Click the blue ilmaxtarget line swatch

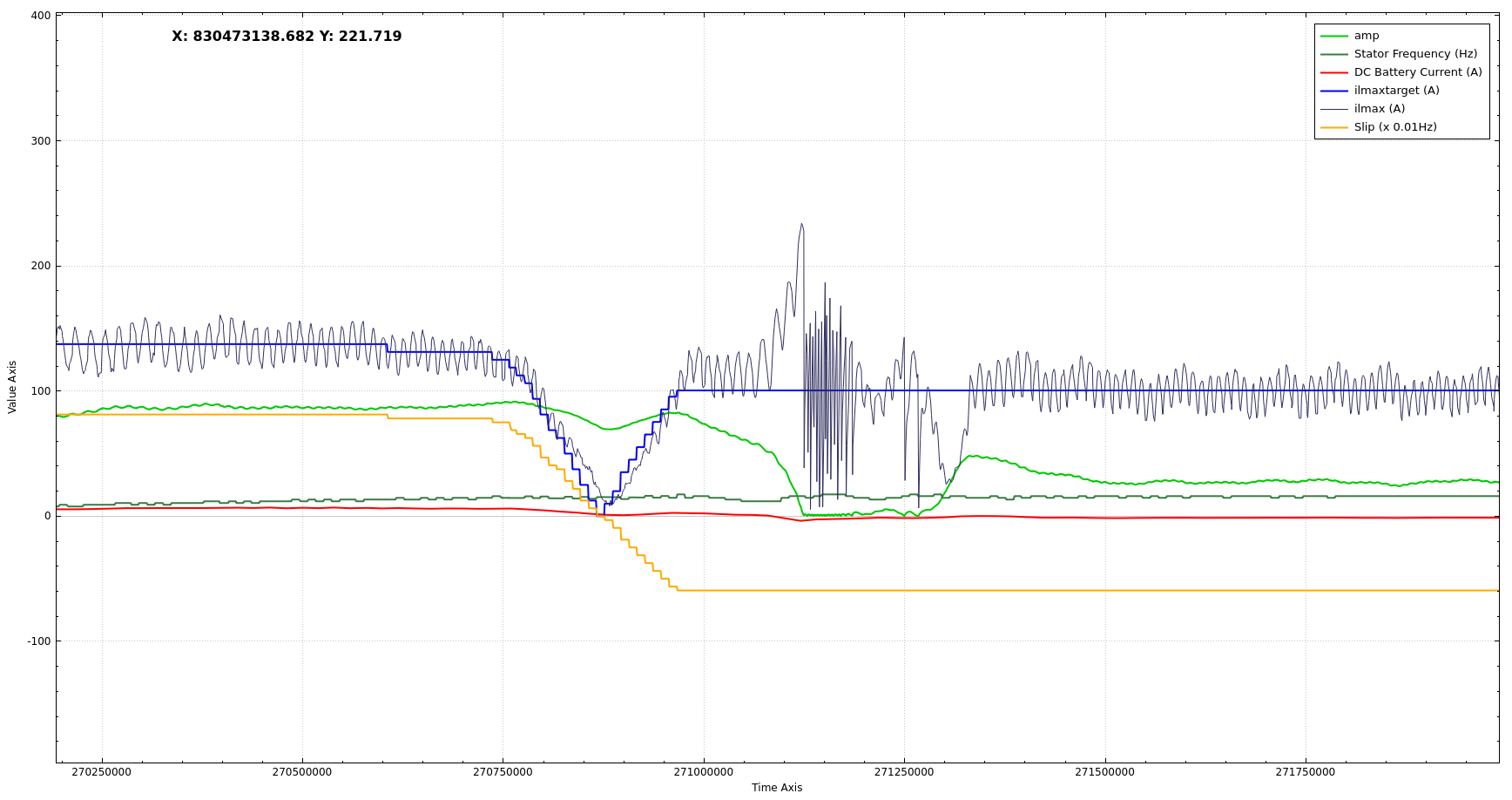tap(1333, 91)
